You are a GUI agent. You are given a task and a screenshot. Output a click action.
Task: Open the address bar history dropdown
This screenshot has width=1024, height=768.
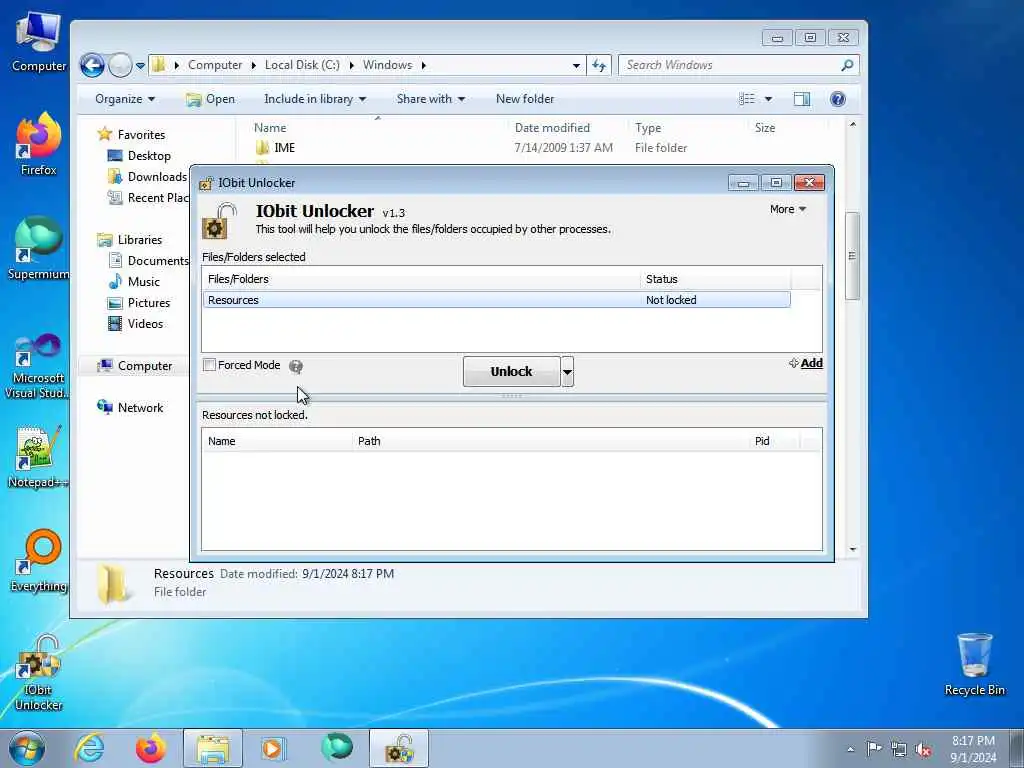(x=576, y=65)
